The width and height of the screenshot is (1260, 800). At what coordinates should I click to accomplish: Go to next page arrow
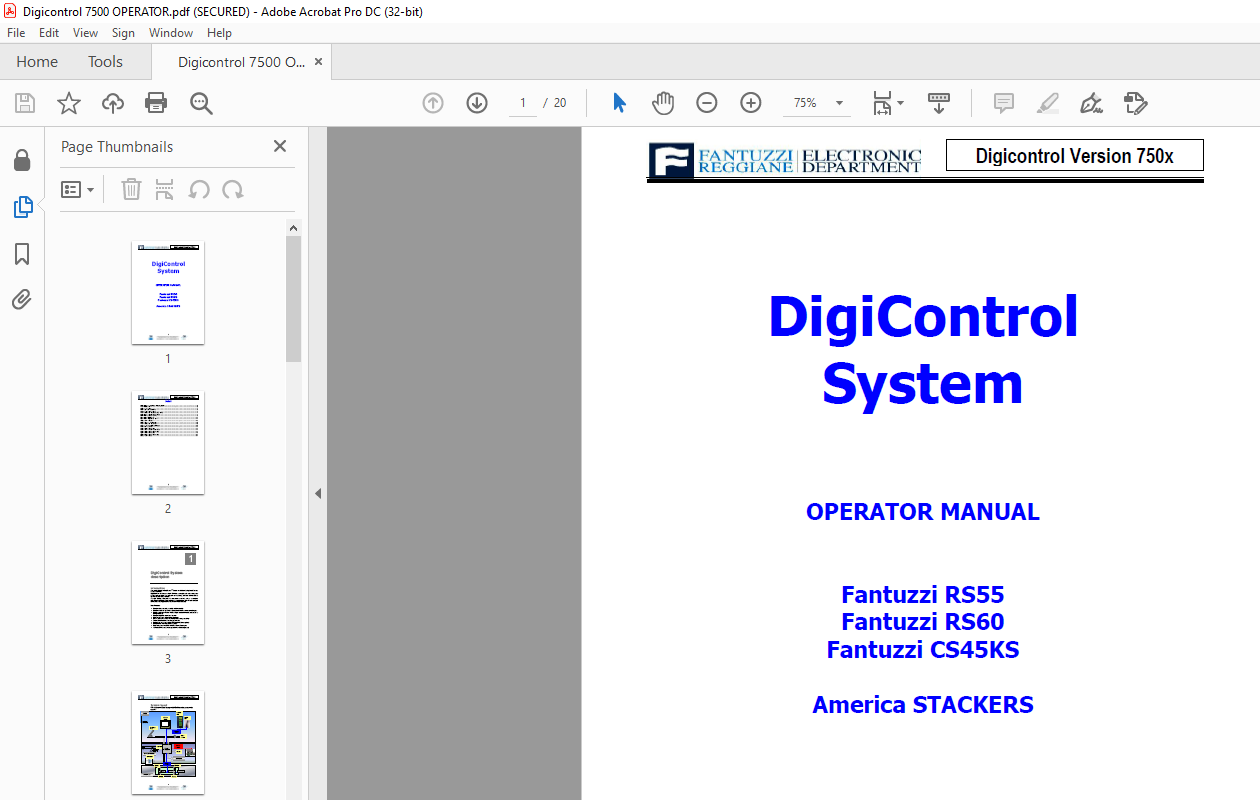(x=477, y=103)
